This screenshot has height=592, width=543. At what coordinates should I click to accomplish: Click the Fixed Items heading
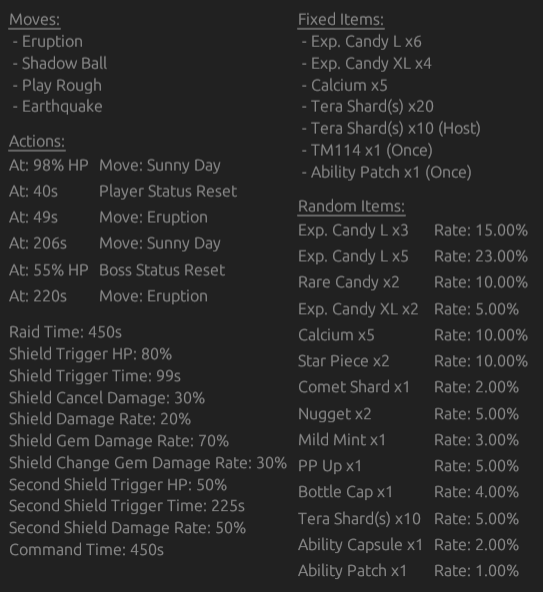[341, 20]
